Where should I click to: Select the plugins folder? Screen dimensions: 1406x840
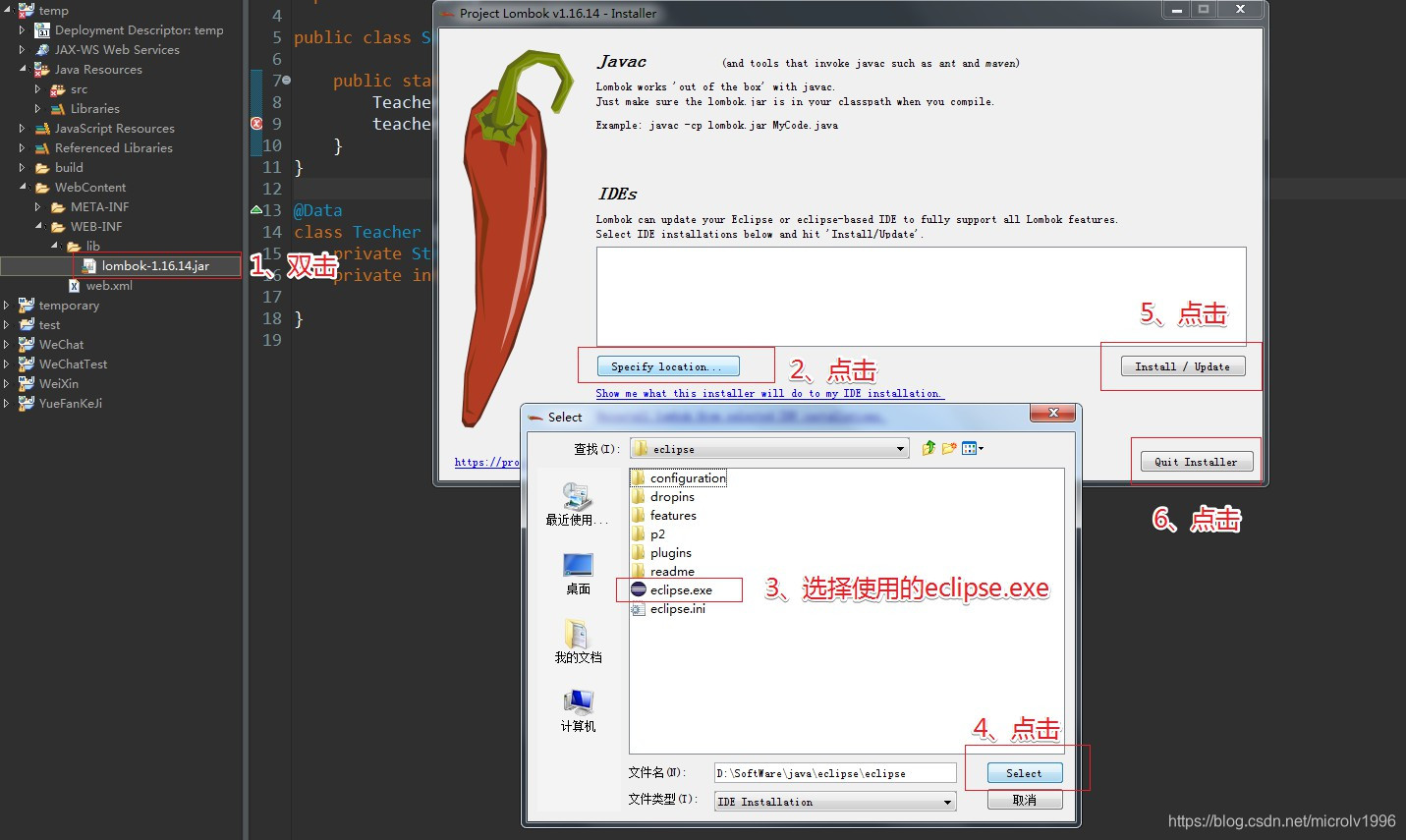pyautogui.click(x=661, y=553)
